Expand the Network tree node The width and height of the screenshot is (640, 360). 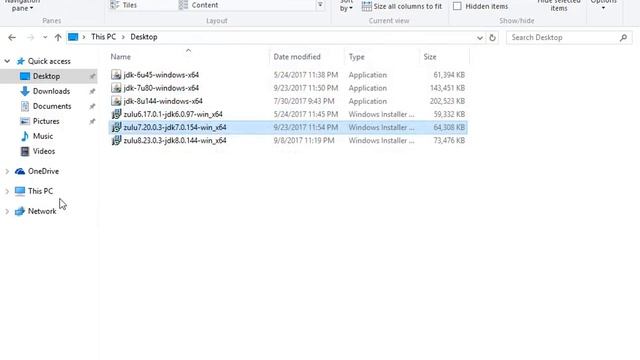[x=7, y=211]
